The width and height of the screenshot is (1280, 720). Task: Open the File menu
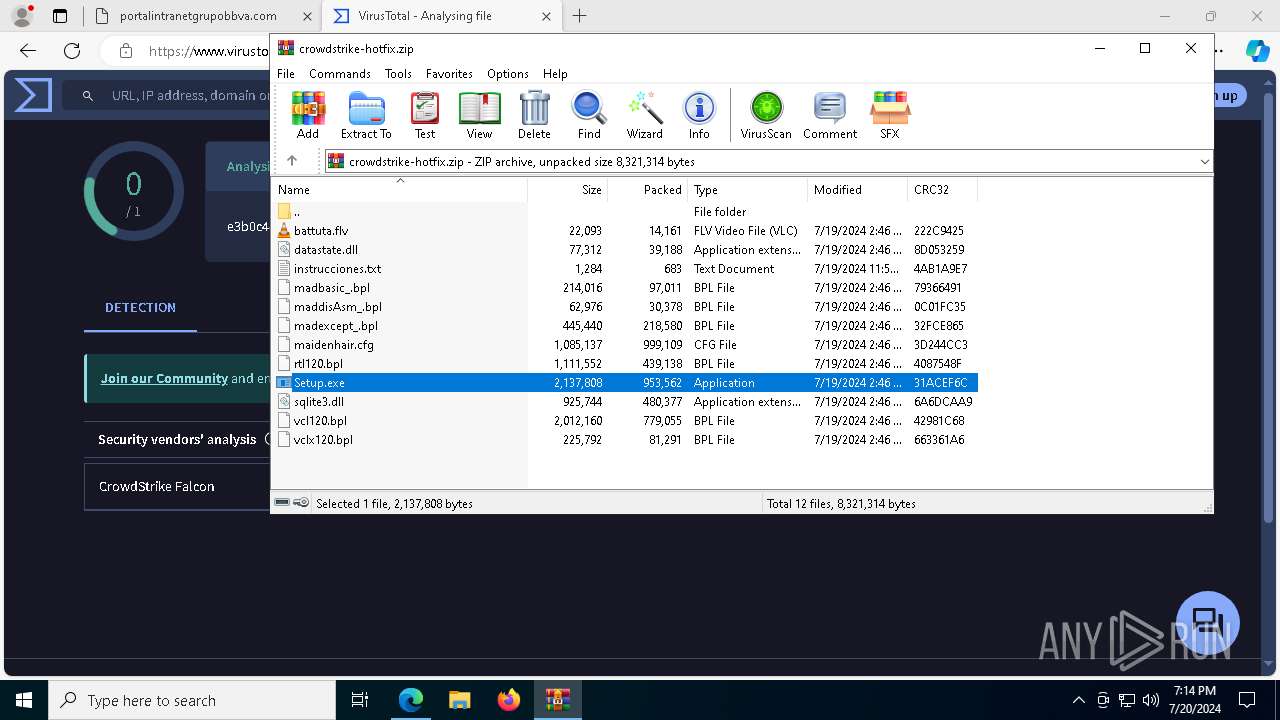coord(286,74)
